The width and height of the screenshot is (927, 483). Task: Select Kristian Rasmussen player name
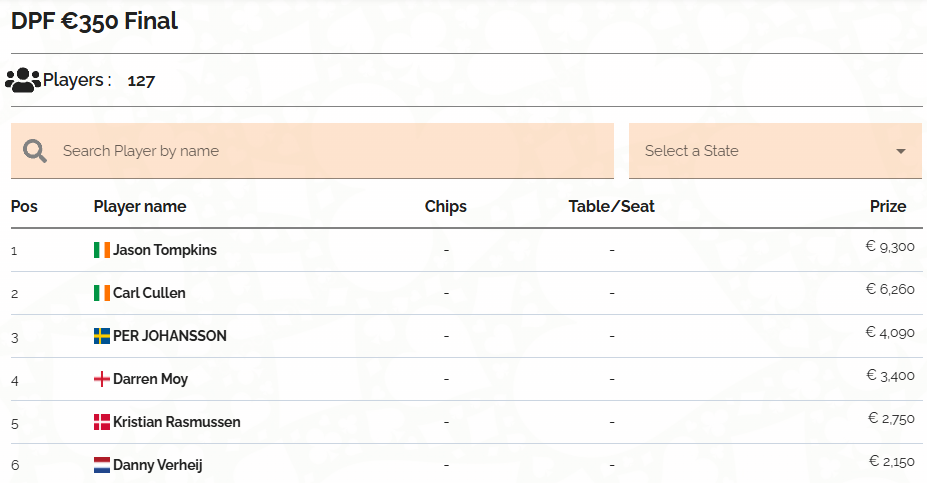[x=177, y=422]
